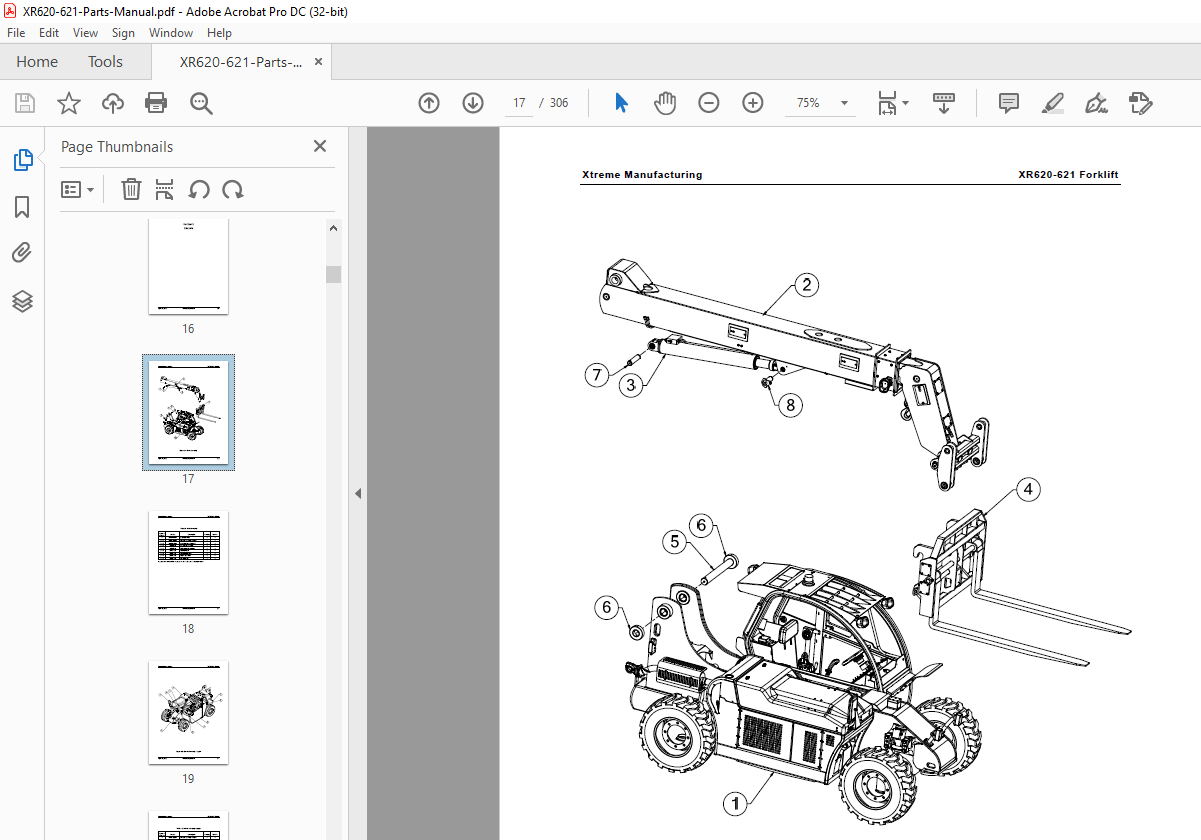Delete selected page with trash icon

[131, 189]
